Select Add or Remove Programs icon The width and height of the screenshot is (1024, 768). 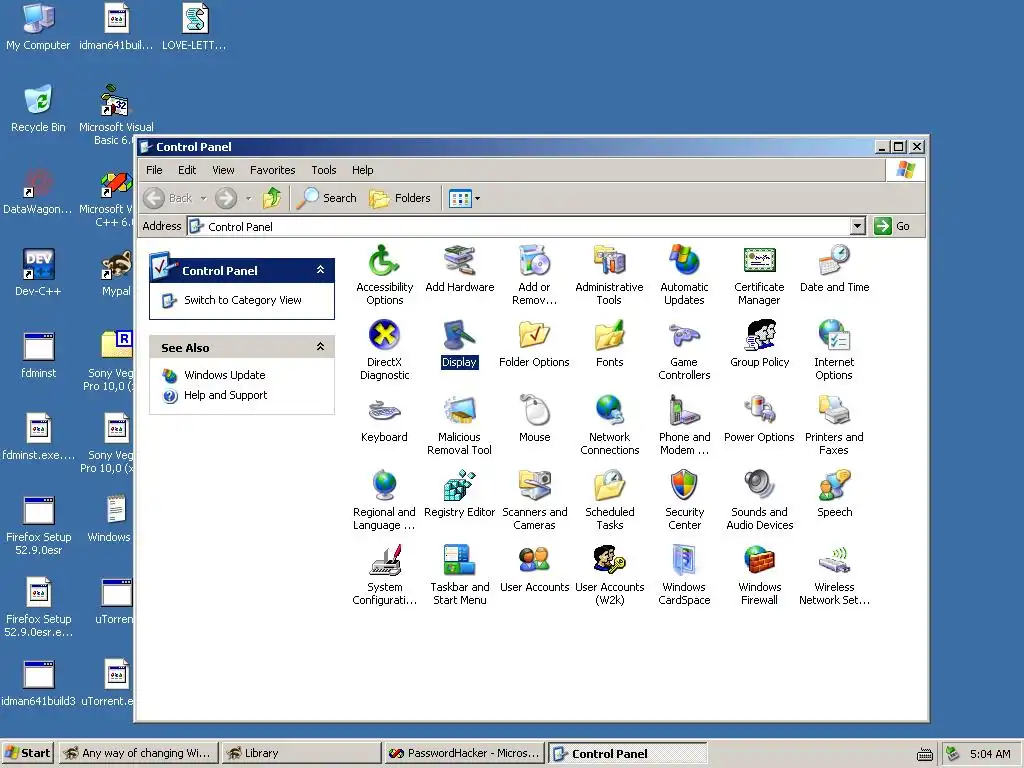(534, 261)
